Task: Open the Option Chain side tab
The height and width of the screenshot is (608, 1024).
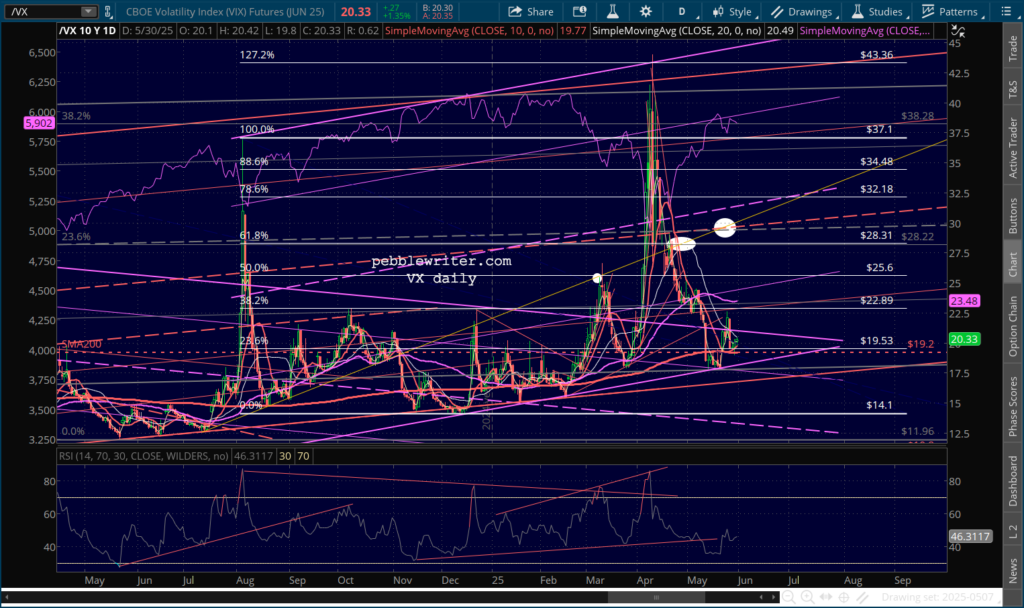Action: pos(1013,327)
